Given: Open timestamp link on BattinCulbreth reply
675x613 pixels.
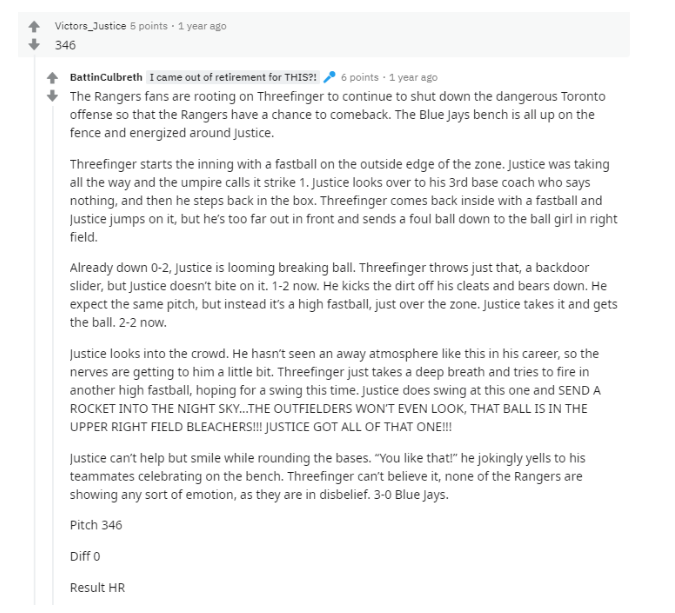Looking at the screenshot, I should [x=413, y=77].
